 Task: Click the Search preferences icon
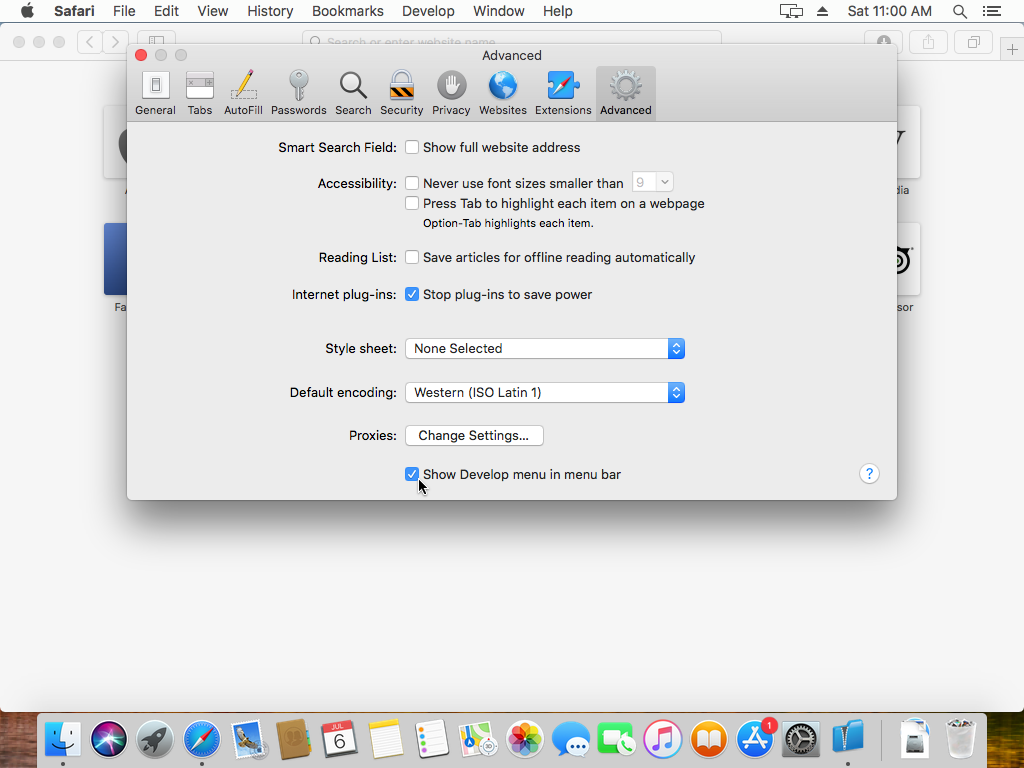[353, 93]
